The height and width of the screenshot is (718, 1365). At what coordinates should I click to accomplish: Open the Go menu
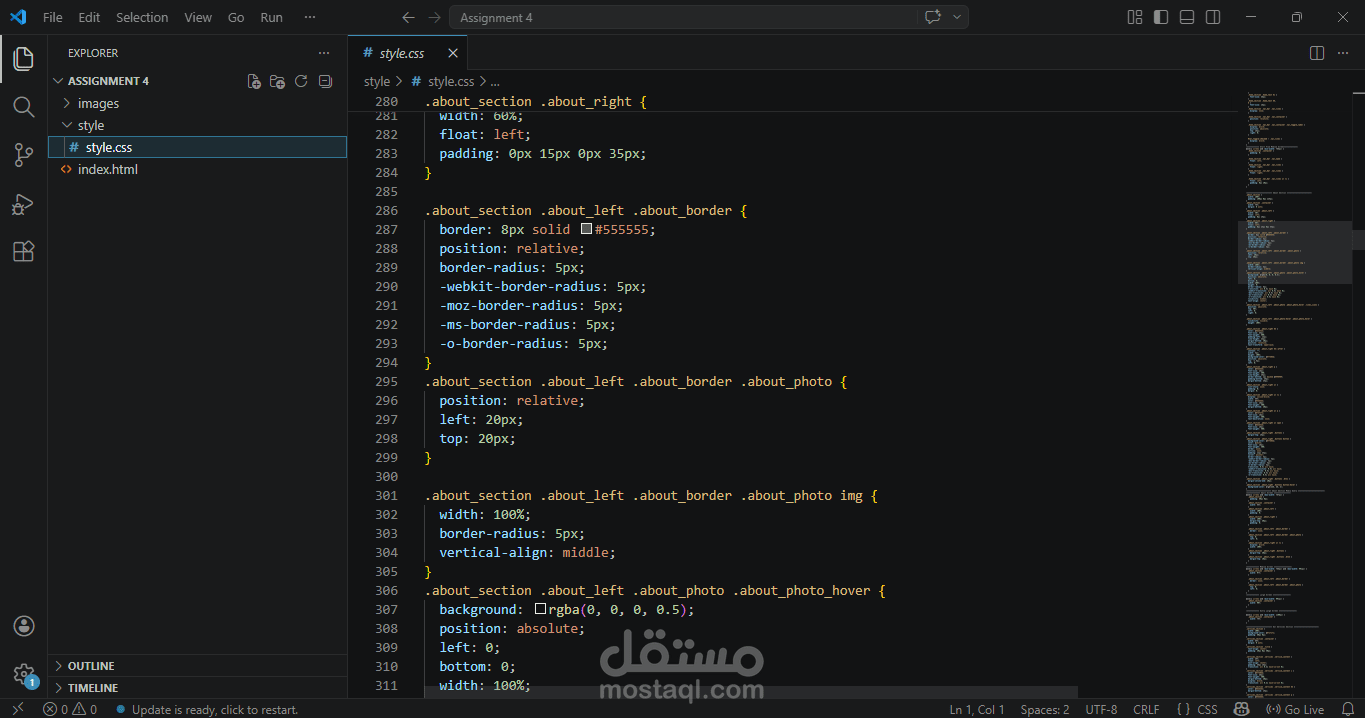236,17
